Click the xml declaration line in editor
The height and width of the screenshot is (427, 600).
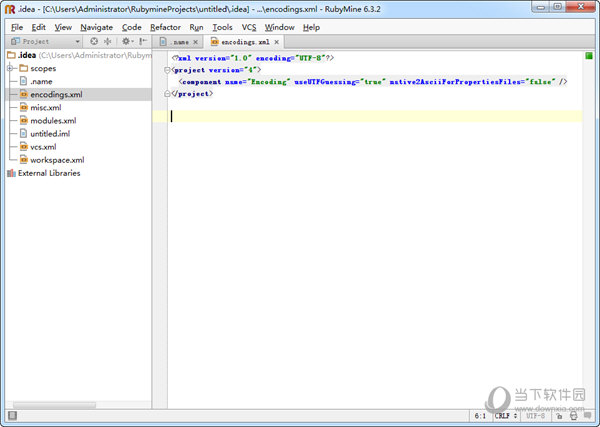click(x=253, y=58)
